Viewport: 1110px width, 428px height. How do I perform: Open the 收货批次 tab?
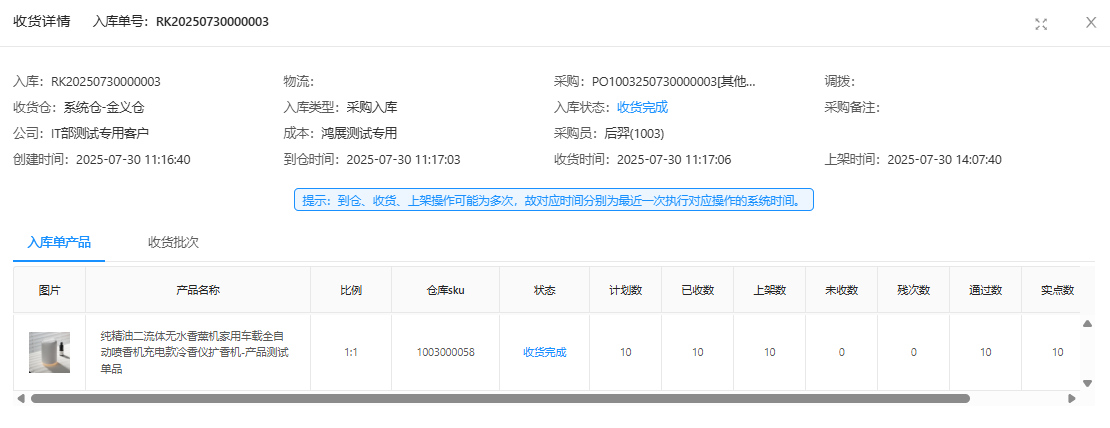[x=174, y=242]
